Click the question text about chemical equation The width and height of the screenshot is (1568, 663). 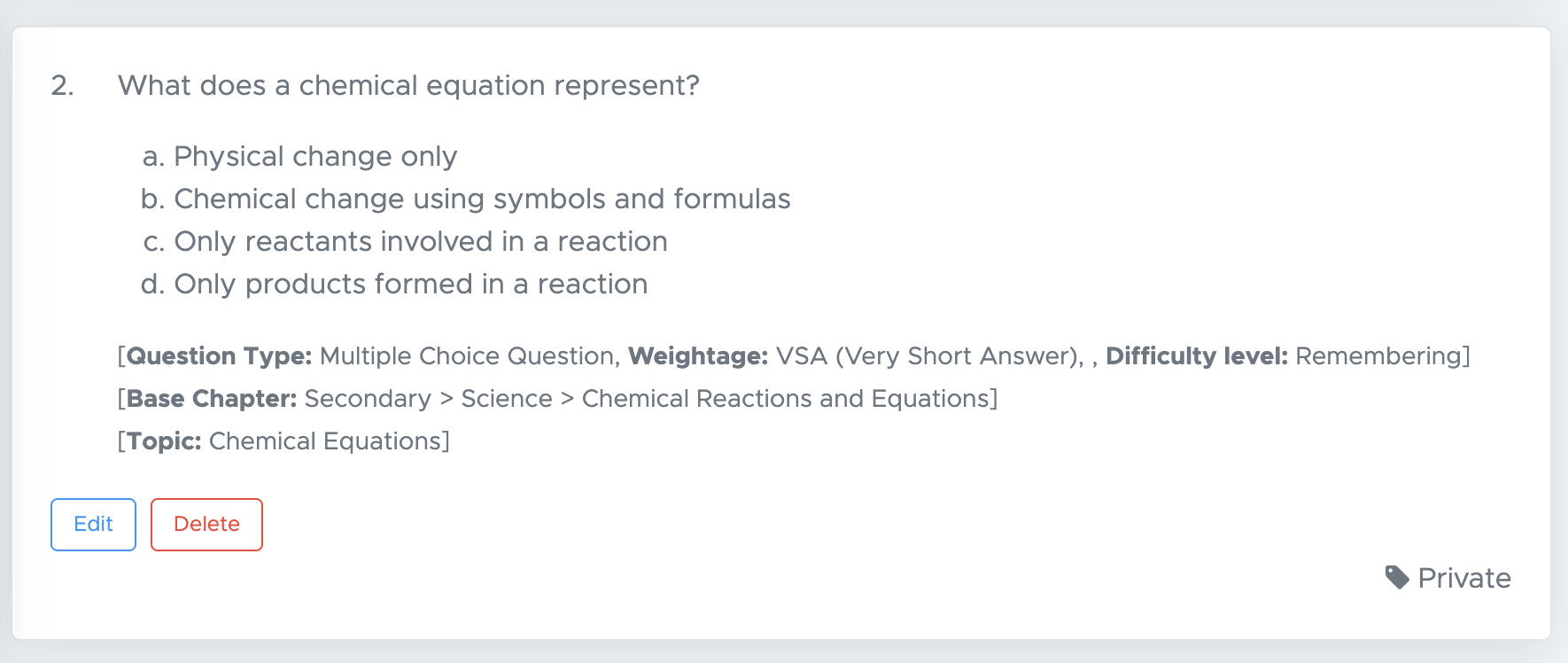408,85
